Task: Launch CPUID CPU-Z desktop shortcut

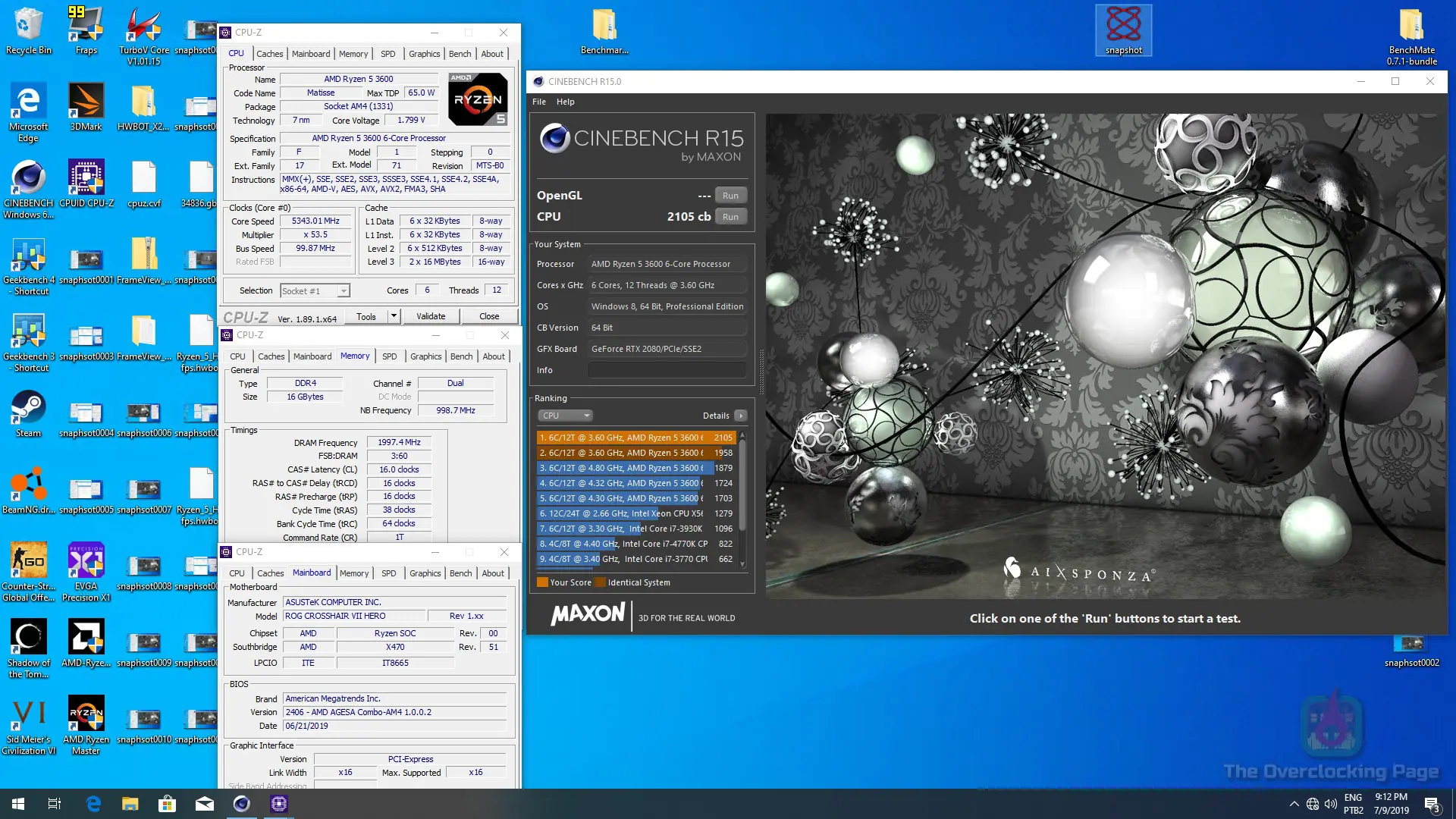Action: 86,184
